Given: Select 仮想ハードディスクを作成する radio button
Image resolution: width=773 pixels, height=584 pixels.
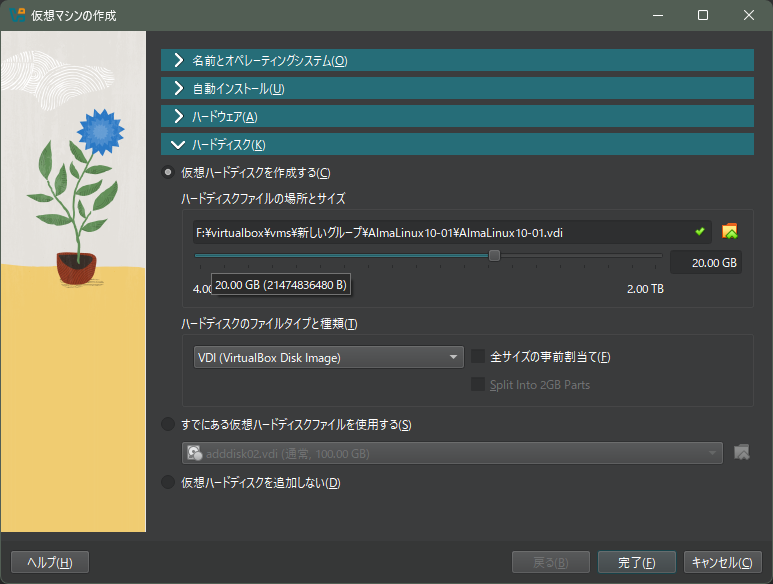Looking at the screenshot, I should coord(168,172).
